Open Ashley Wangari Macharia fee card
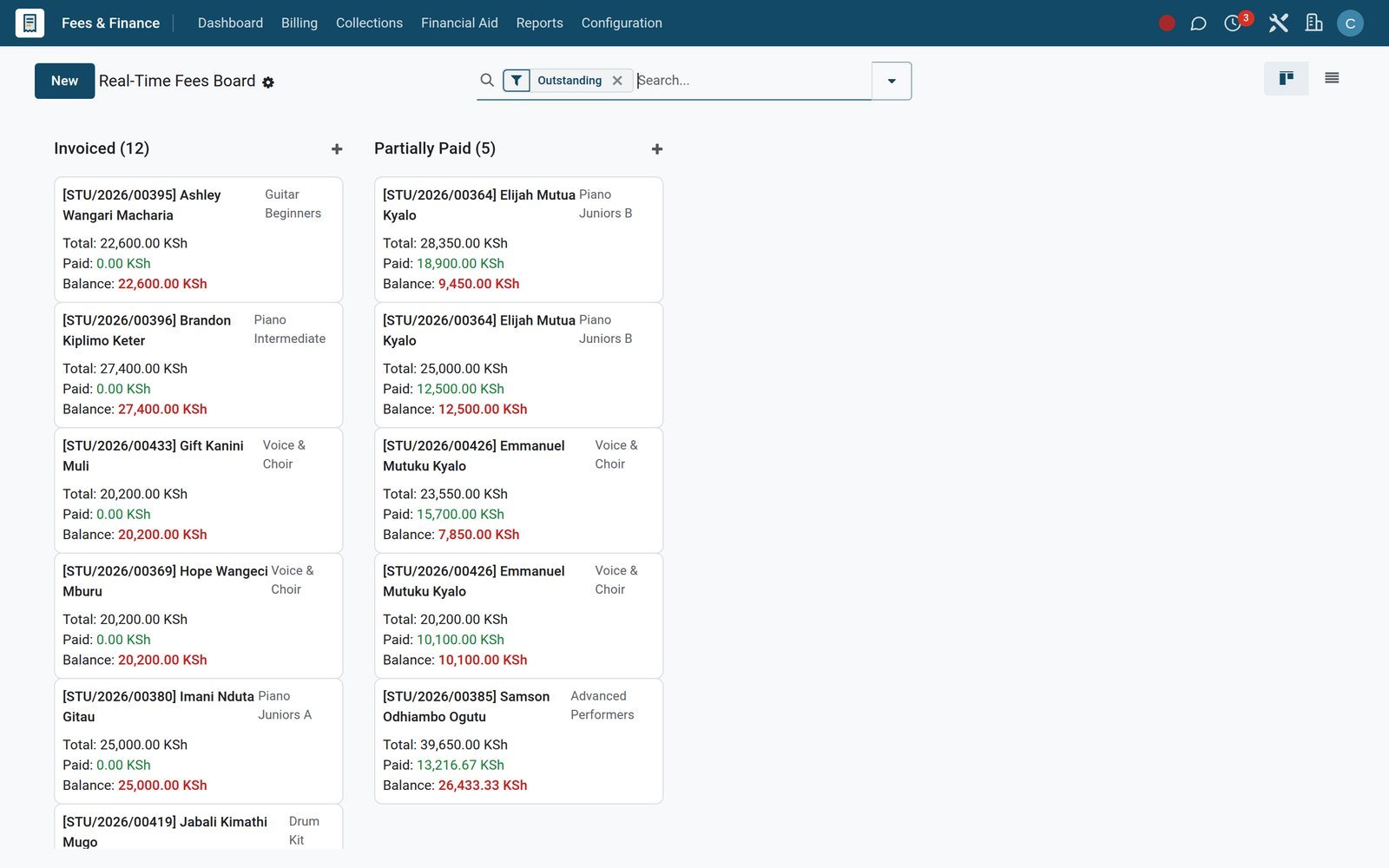Image resolution: width=1389 pixels, height=868 pixels. [198, 240]
